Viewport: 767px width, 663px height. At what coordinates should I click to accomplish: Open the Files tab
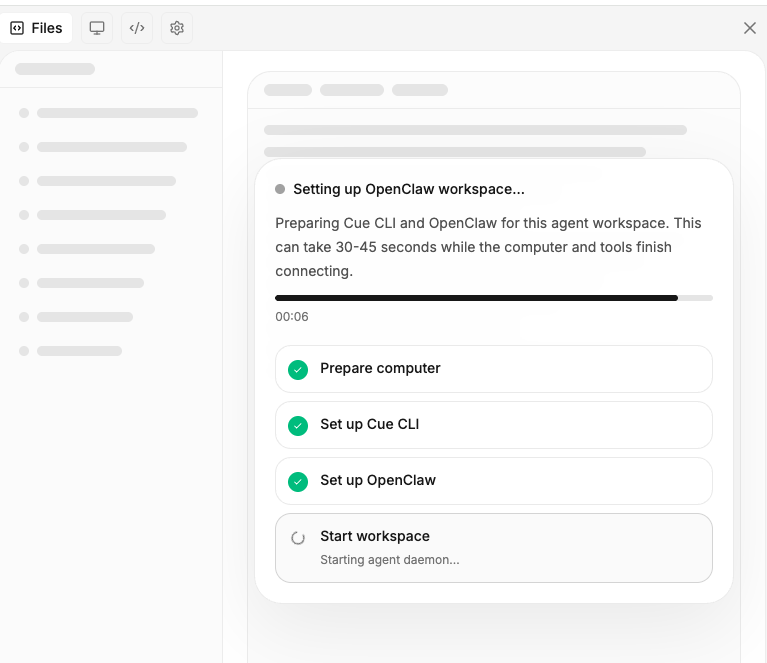click(x=36, y=28)
